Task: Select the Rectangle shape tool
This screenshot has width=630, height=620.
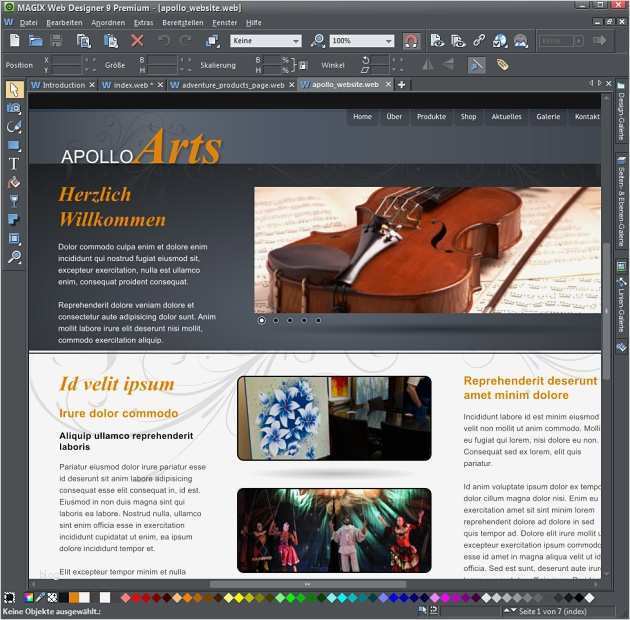Action: click(x=14, y=145)
